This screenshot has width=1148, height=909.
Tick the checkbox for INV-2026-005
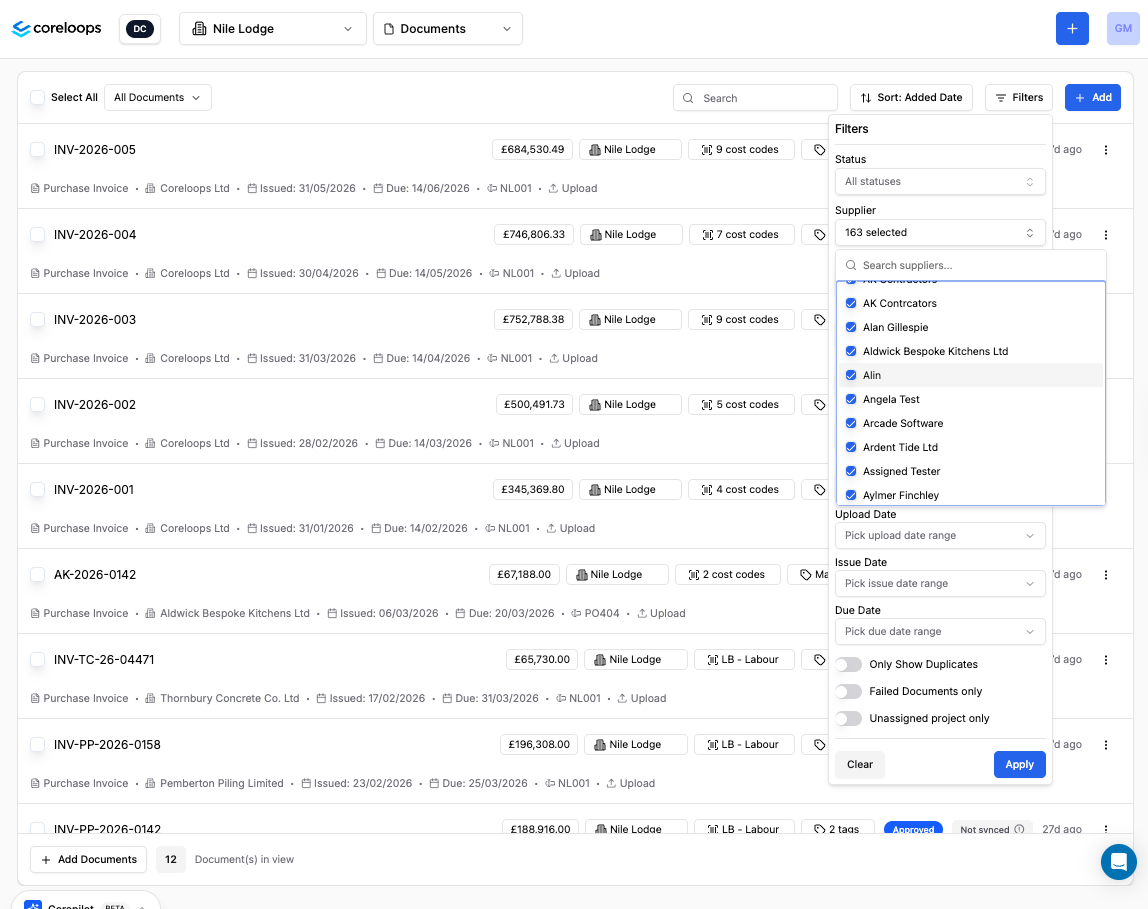coord(37,149)
